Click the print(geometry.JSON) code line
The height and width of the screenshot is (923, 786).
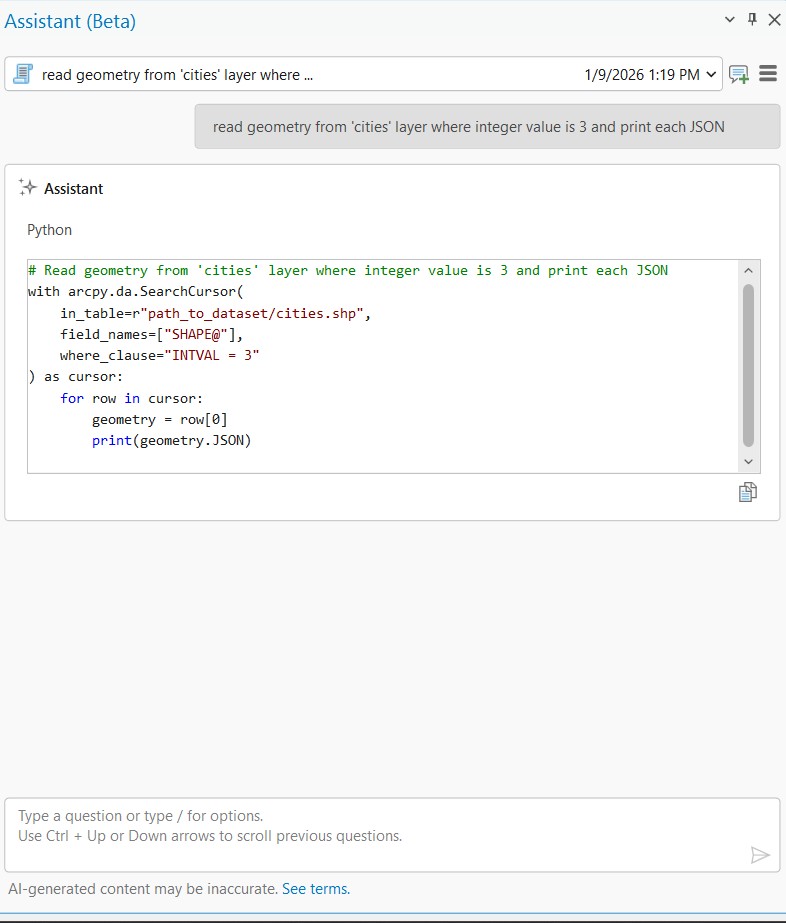pos(171,440)
